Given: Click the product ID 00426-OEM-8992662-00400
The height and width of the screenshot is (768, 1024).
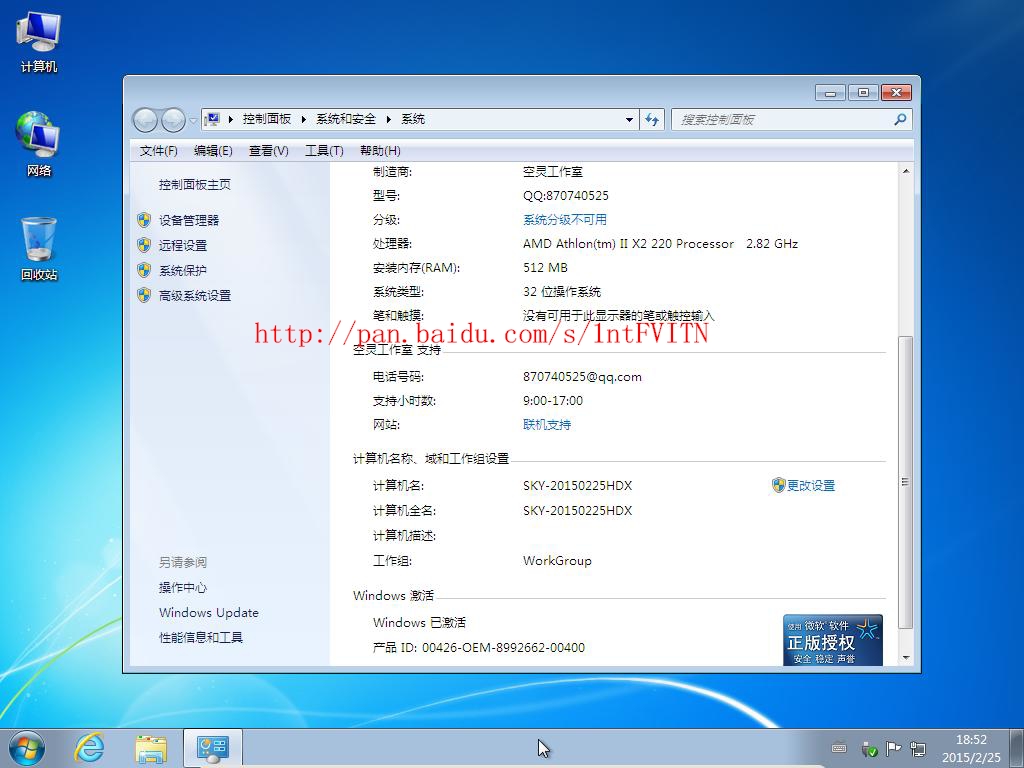Looking at the screenshot, I should [x=504, y=648].
